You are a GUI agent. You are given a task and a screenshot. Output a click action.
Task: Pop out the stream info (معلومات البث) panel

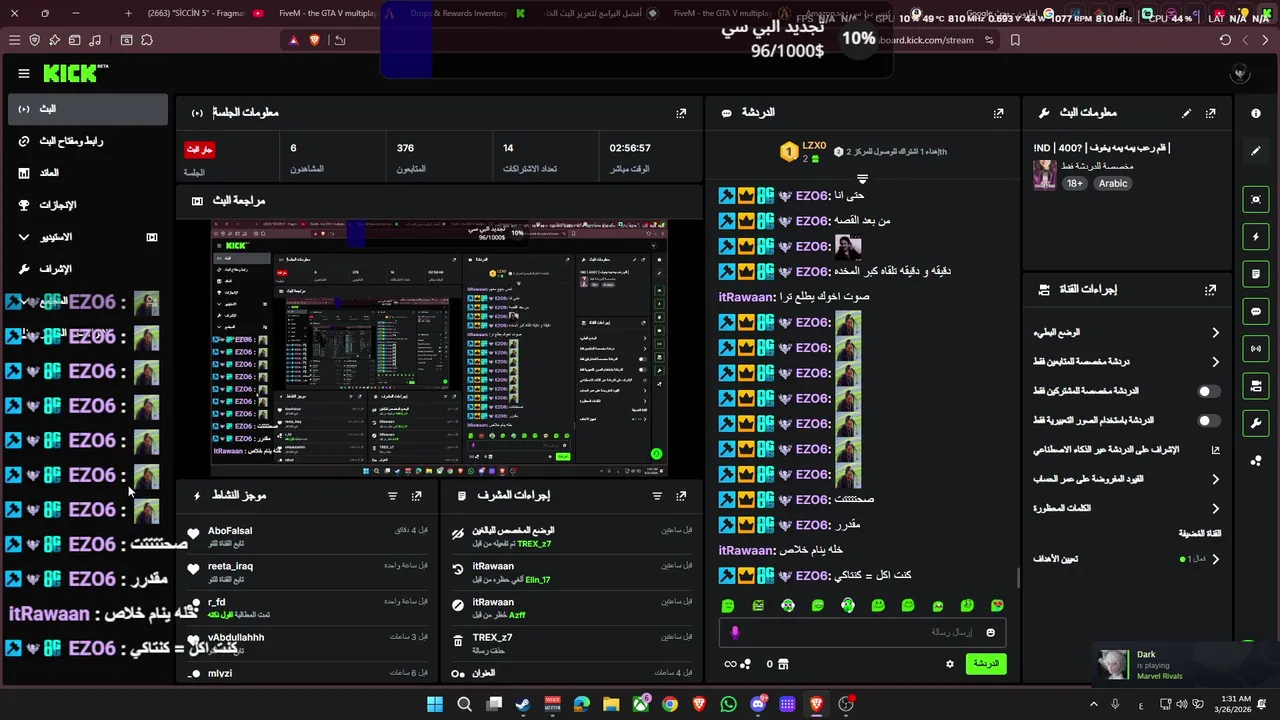click(x=1211, y=113)
